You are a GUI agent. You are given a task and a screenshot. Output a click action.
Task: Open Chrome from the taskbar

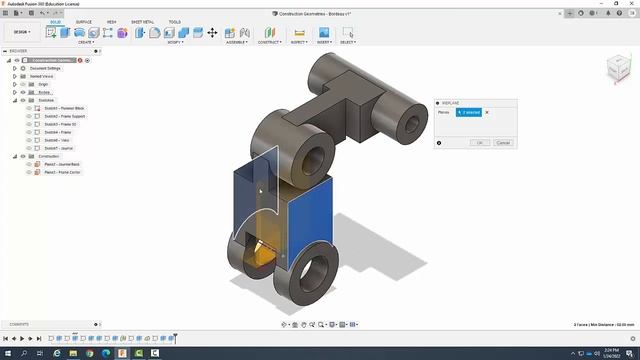(x=89, y=353)
